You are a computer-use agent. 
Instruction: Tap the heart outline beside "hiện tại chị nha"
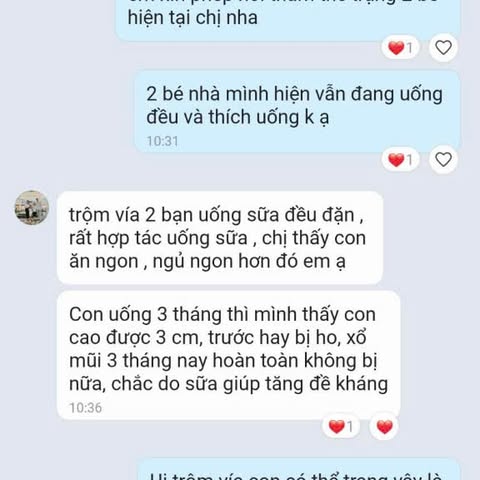[x=443, y=47]
